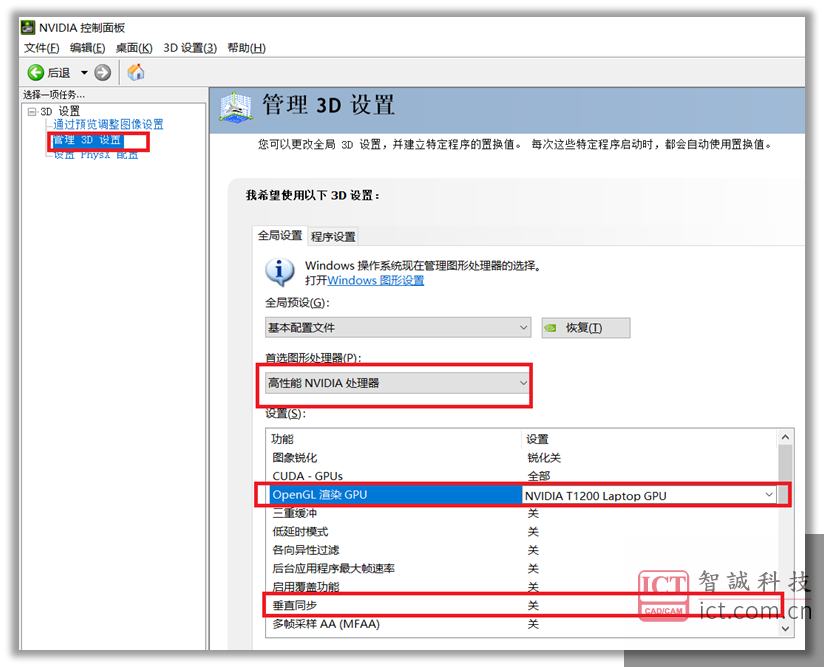824x667 pixels.
Task: Open the 帮助 menu
Action: 245,47
